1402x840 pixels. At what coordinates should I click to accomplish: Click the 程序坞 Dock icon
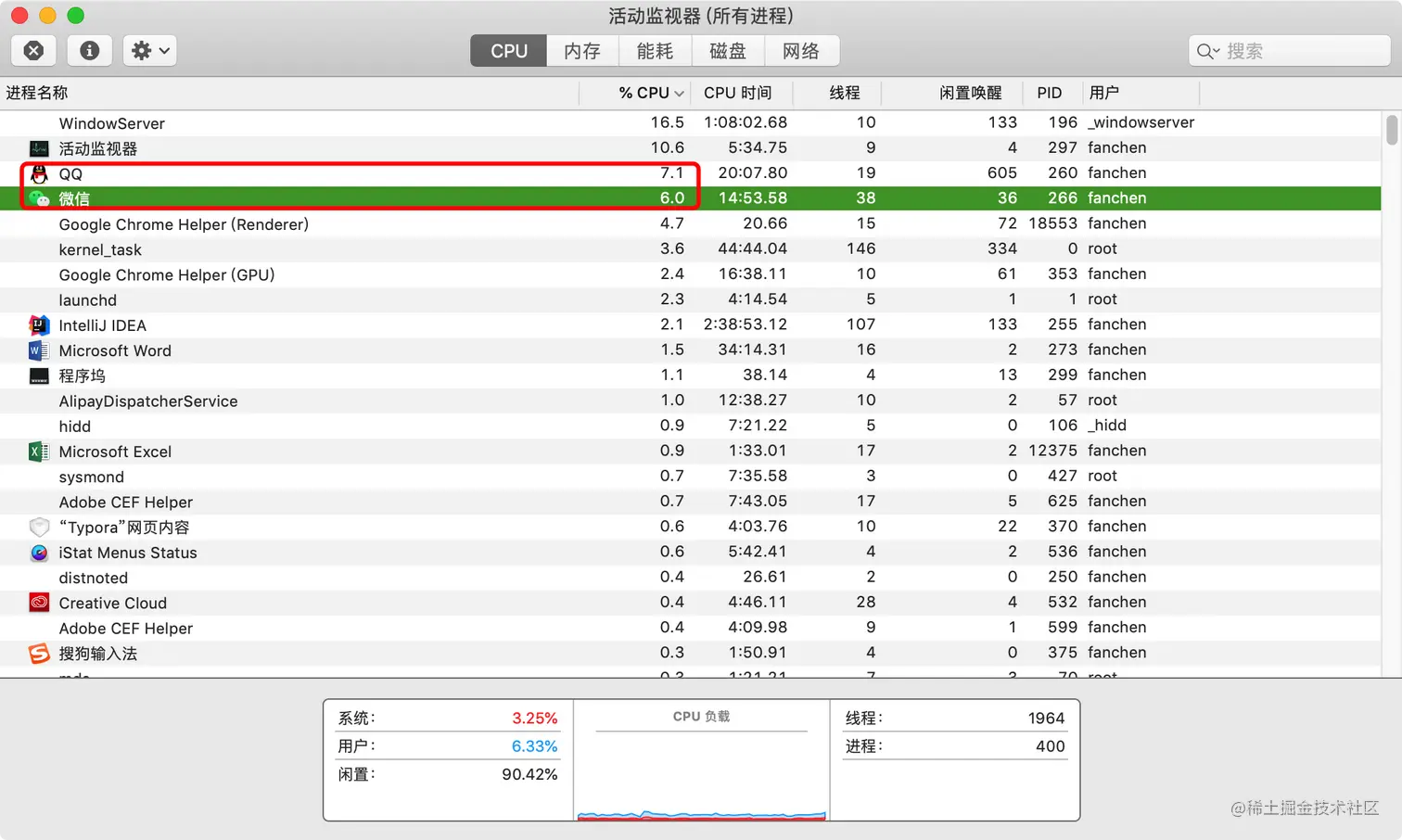(39, 375)
